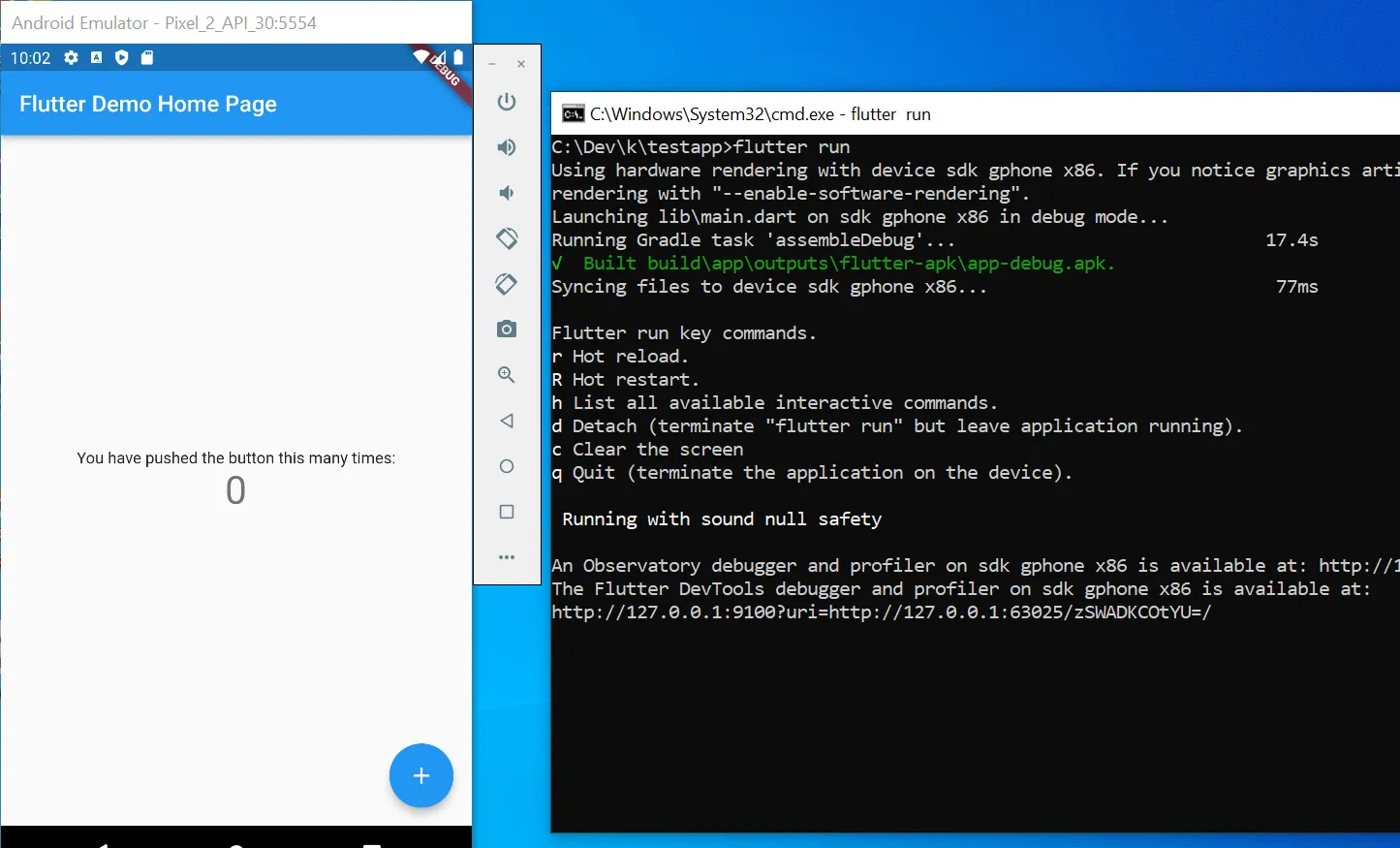Viewport: 1400px width, 848px height.
Task: Click the '17.4s' Gradle task timing
Action: click(x=1291, y=240)
